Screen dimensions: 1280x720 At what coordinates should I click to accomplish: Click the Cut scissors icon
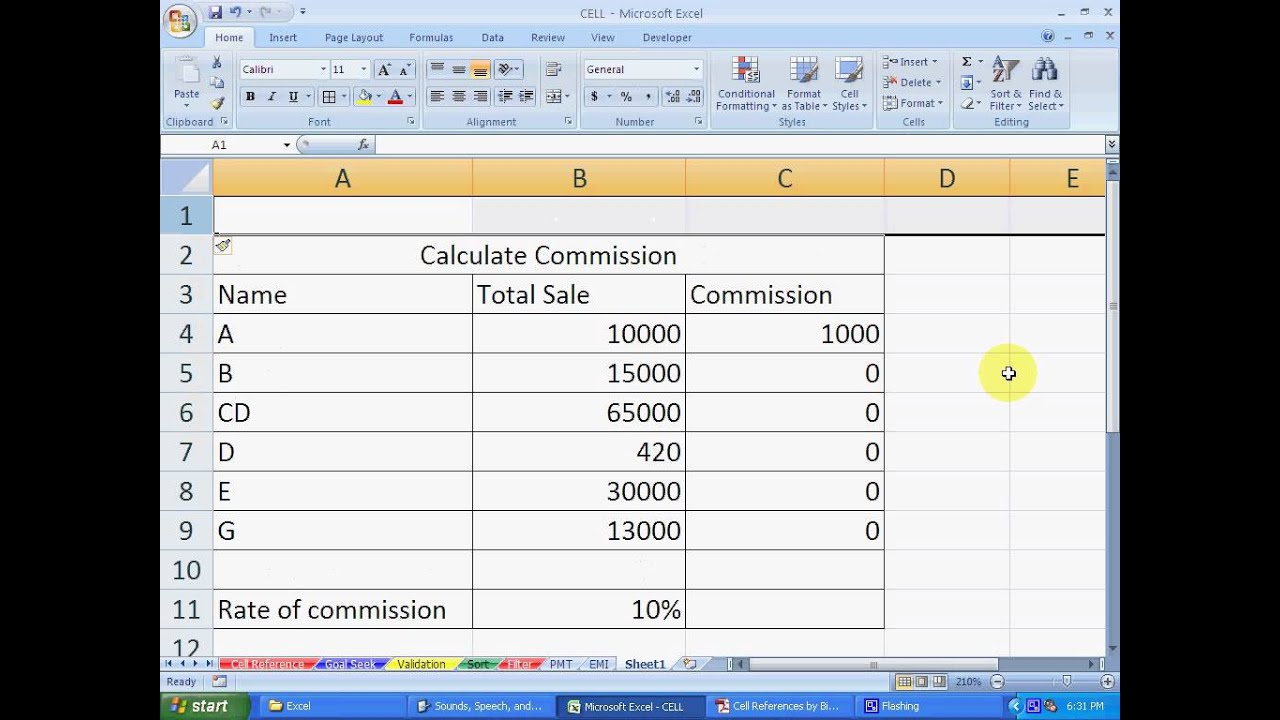[x=216, y=63]
